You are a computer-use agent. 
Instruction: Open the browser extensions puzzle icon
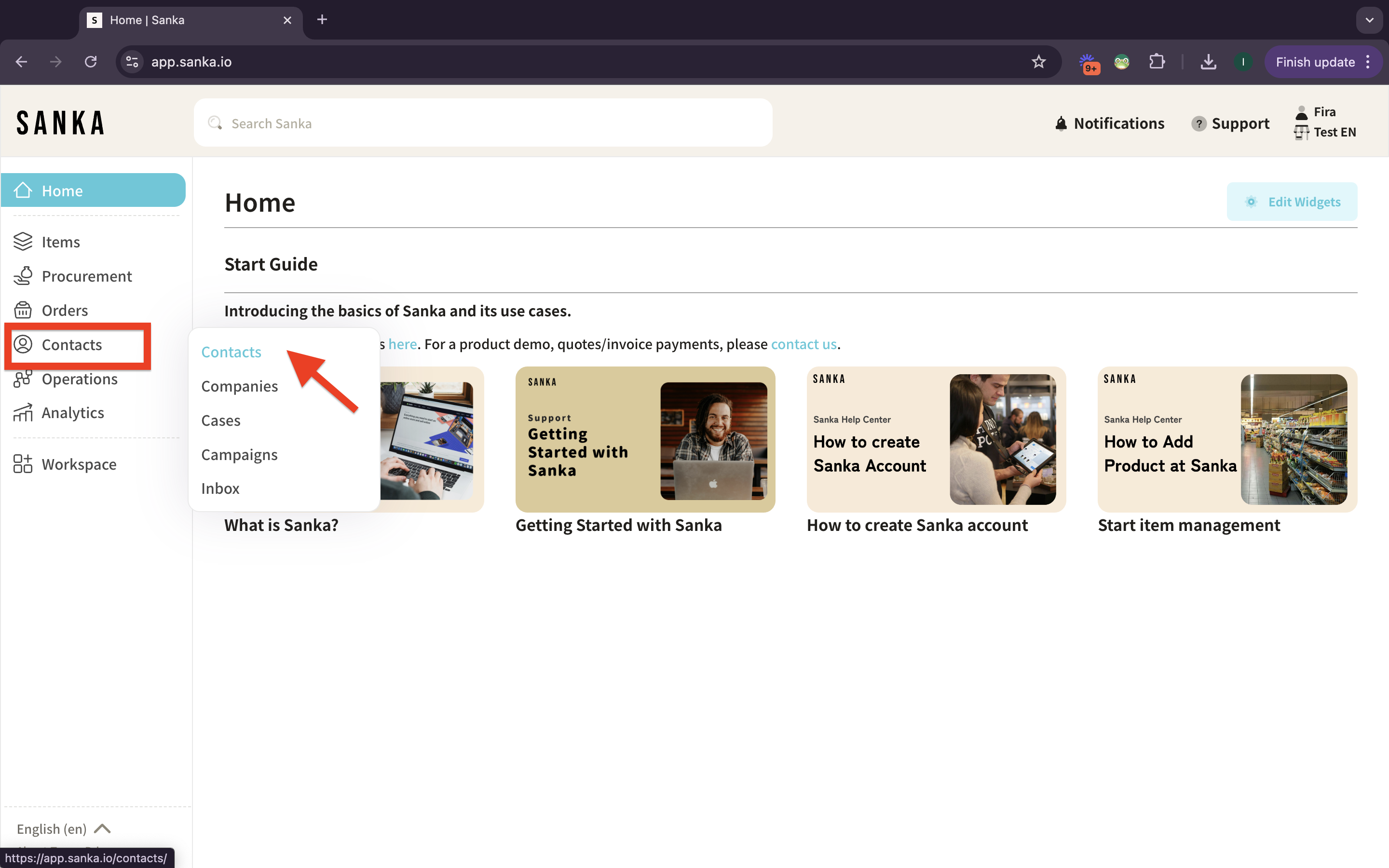coord(1157,62)
